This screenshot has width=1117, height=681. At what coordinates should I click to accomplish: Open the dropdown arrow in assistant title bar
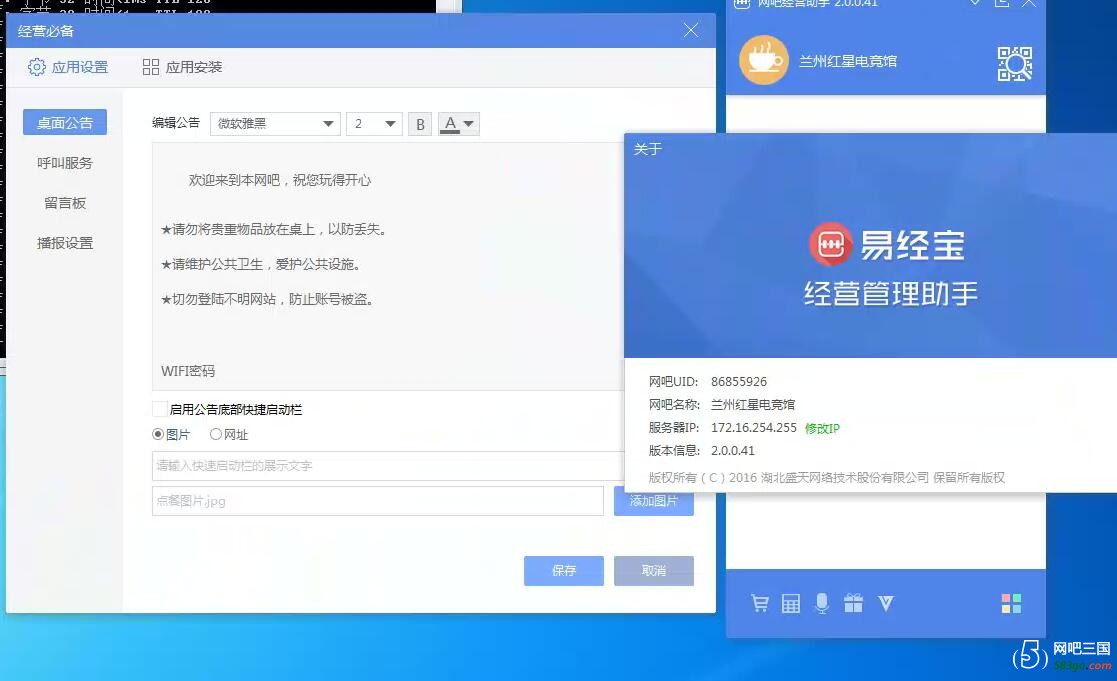pos(975,3)
